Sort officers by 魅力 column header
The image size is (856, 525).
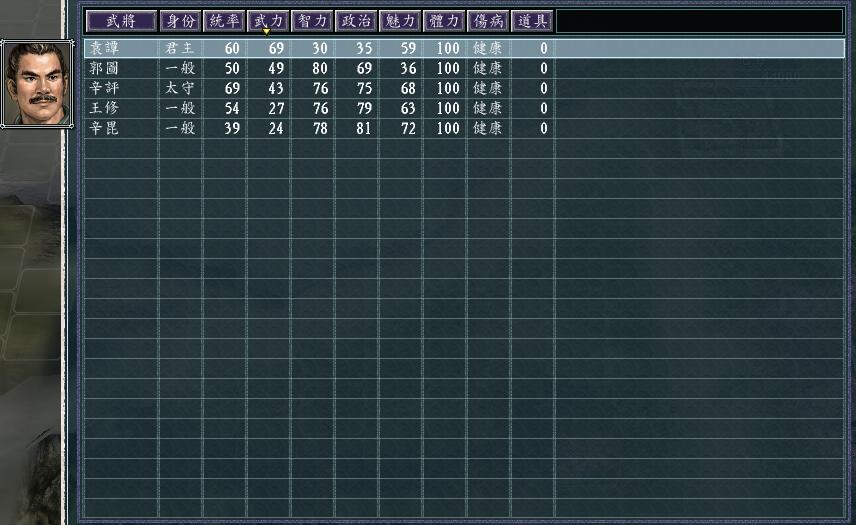[400, 21]
